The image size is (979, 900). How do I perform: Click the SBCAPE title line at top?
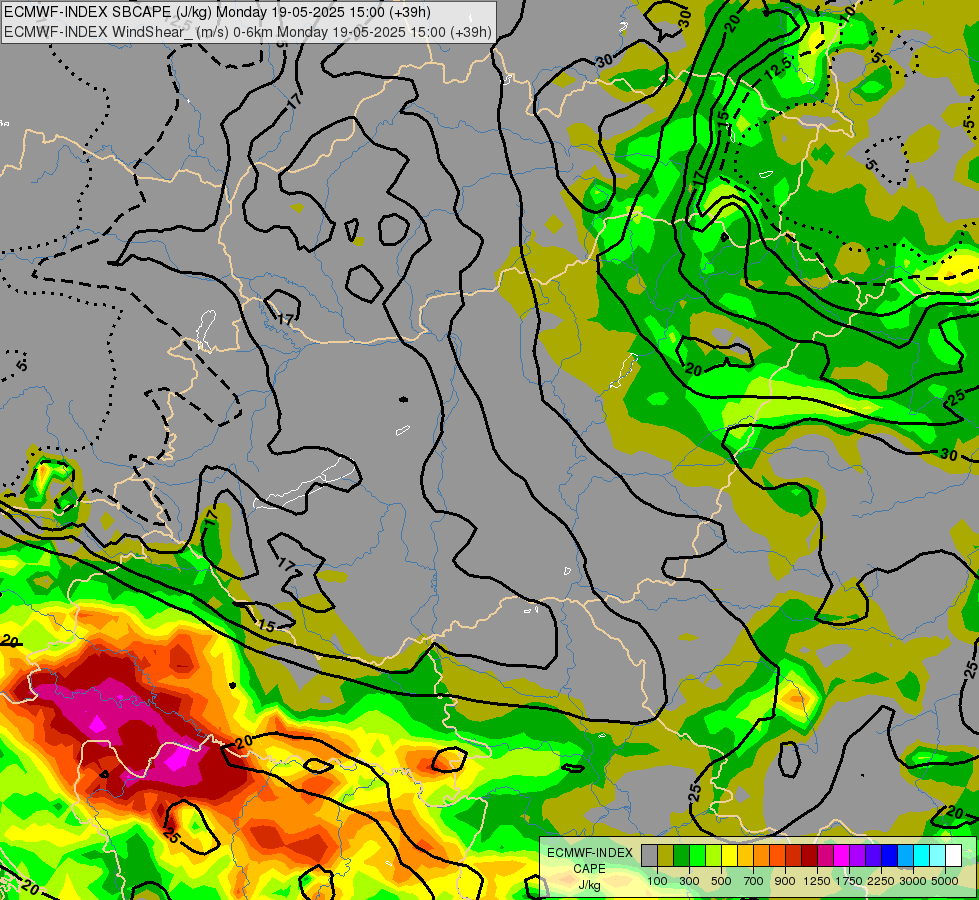click(217, 12)
